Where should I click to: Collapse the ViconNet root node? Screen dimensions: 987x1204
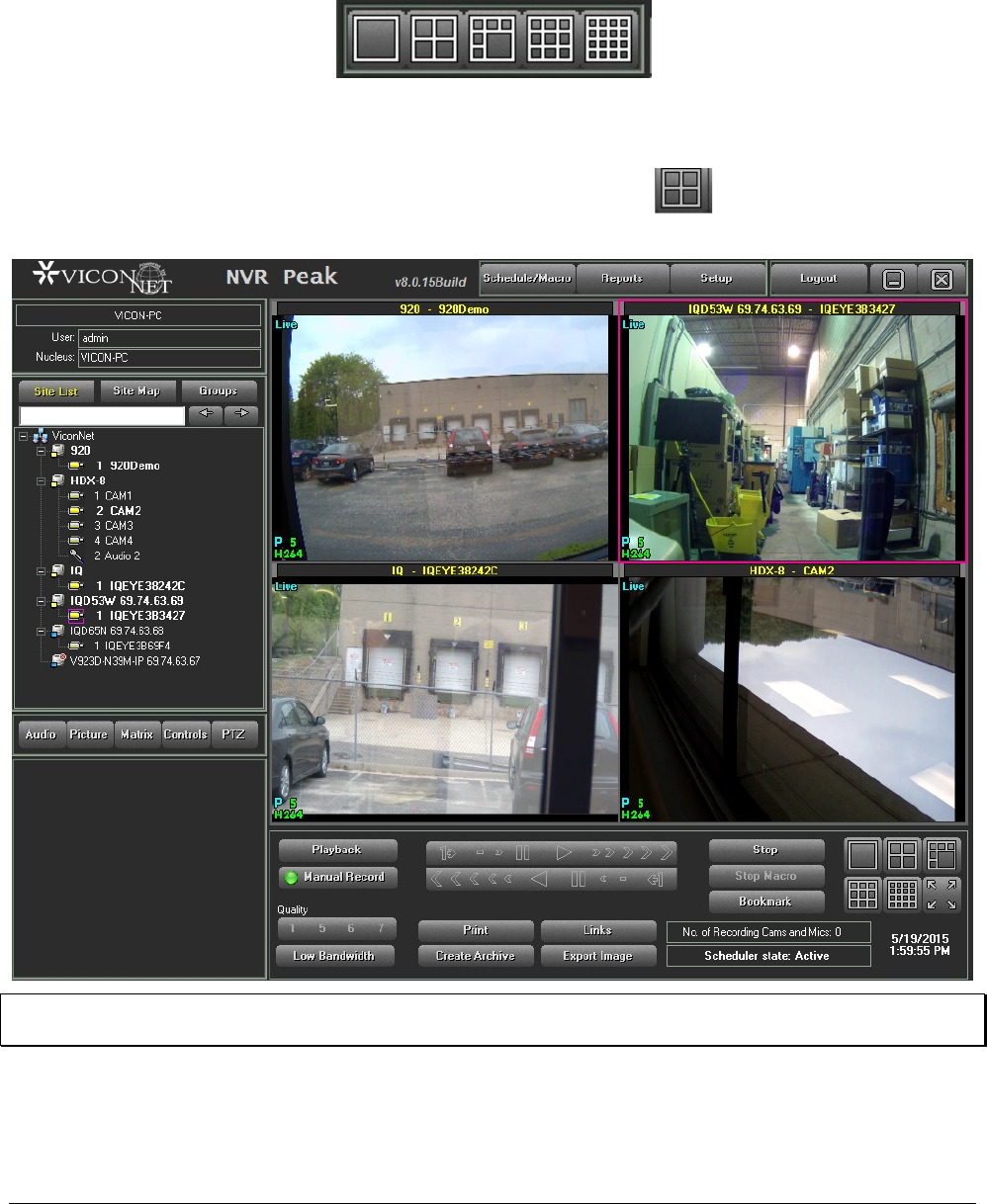23,435
